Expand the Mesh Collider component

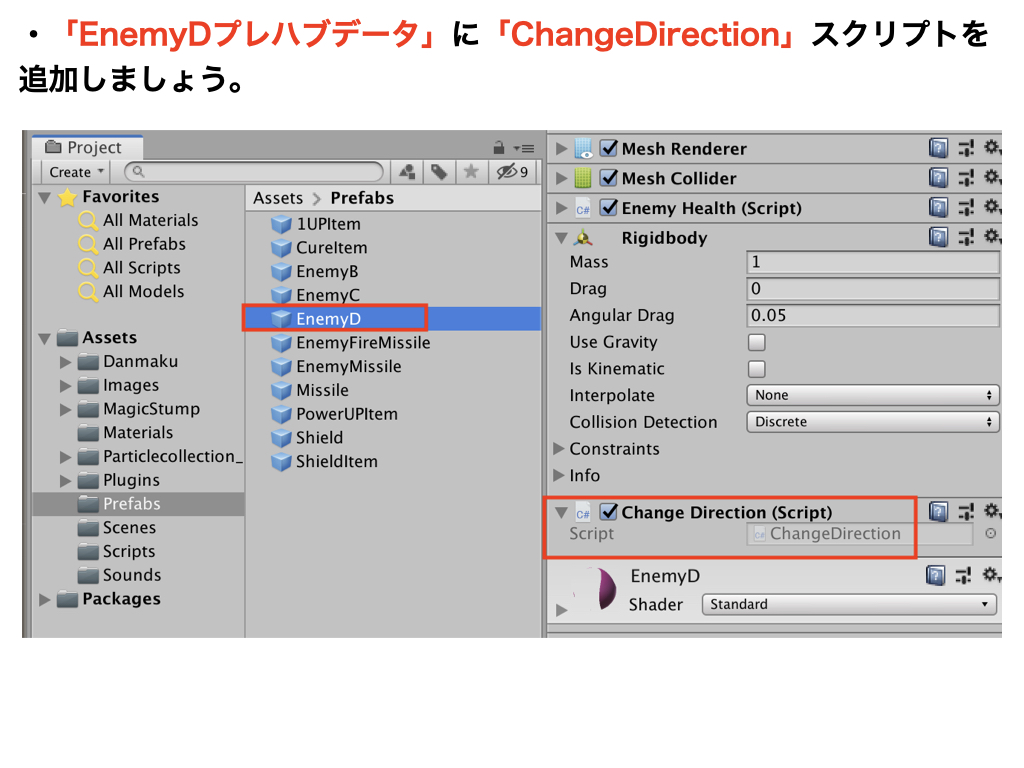click(561, 178)
